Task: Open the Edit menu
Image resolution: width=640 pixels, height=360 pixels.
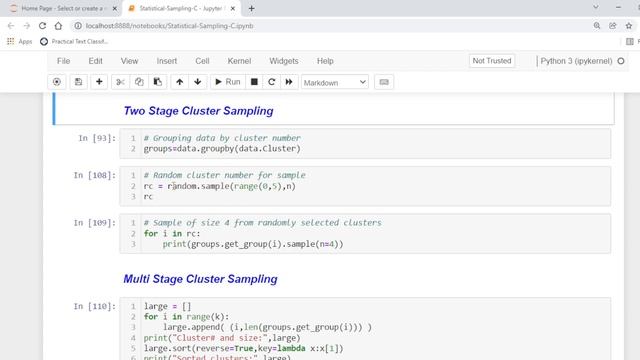Action: click(x=96, y=61)
